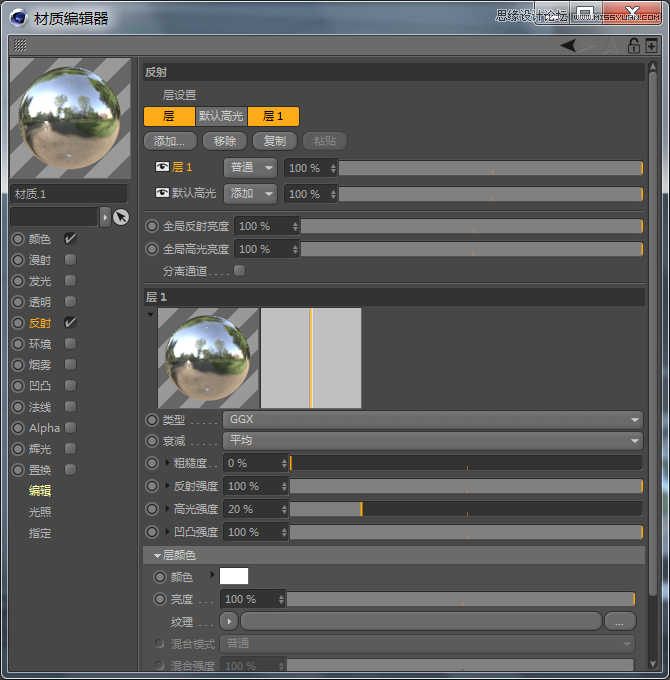Click the texture browse ellipsis button

(x=620, y=621)
